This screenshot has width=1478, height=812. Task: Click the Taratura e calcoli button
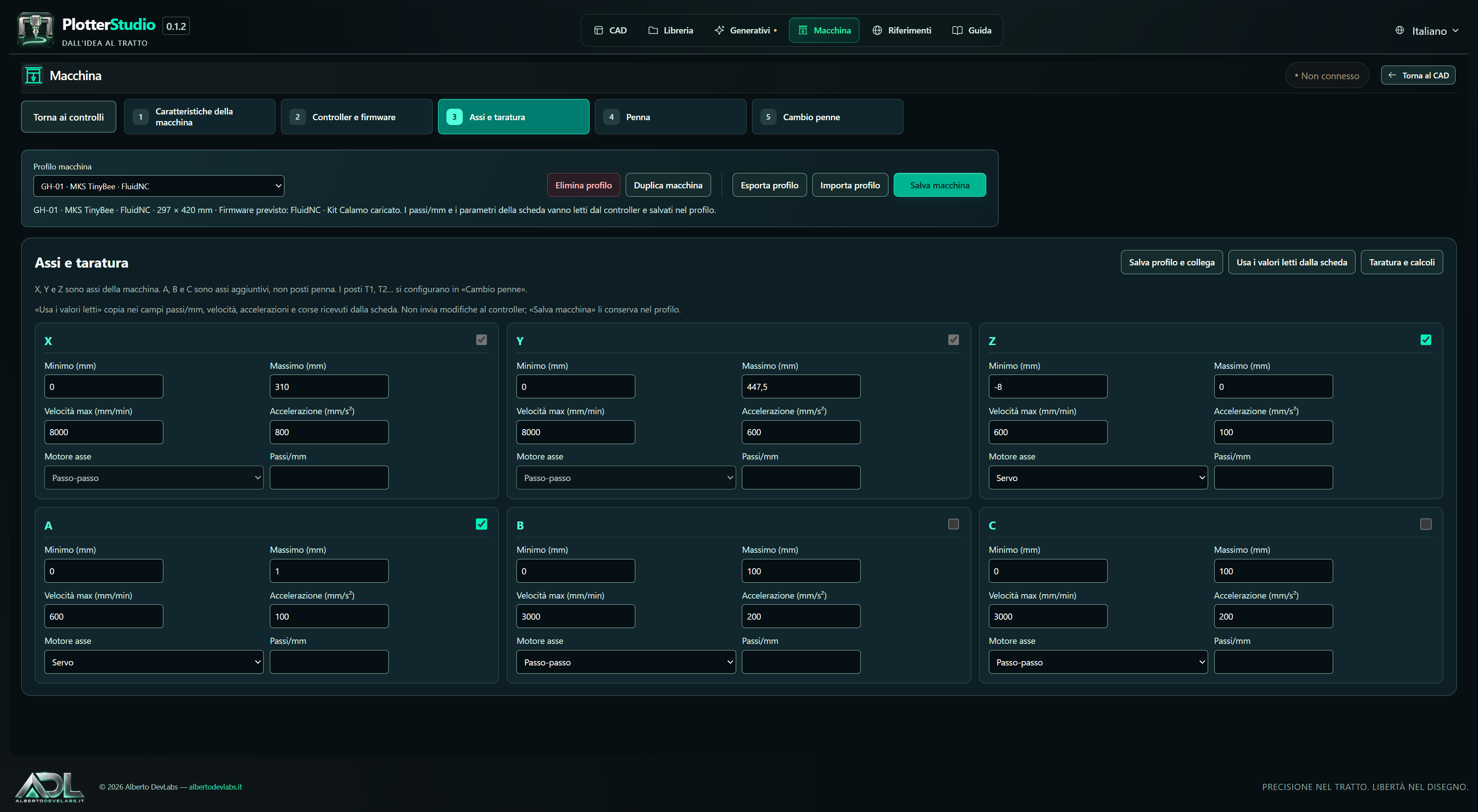(x=1402, y=262)
